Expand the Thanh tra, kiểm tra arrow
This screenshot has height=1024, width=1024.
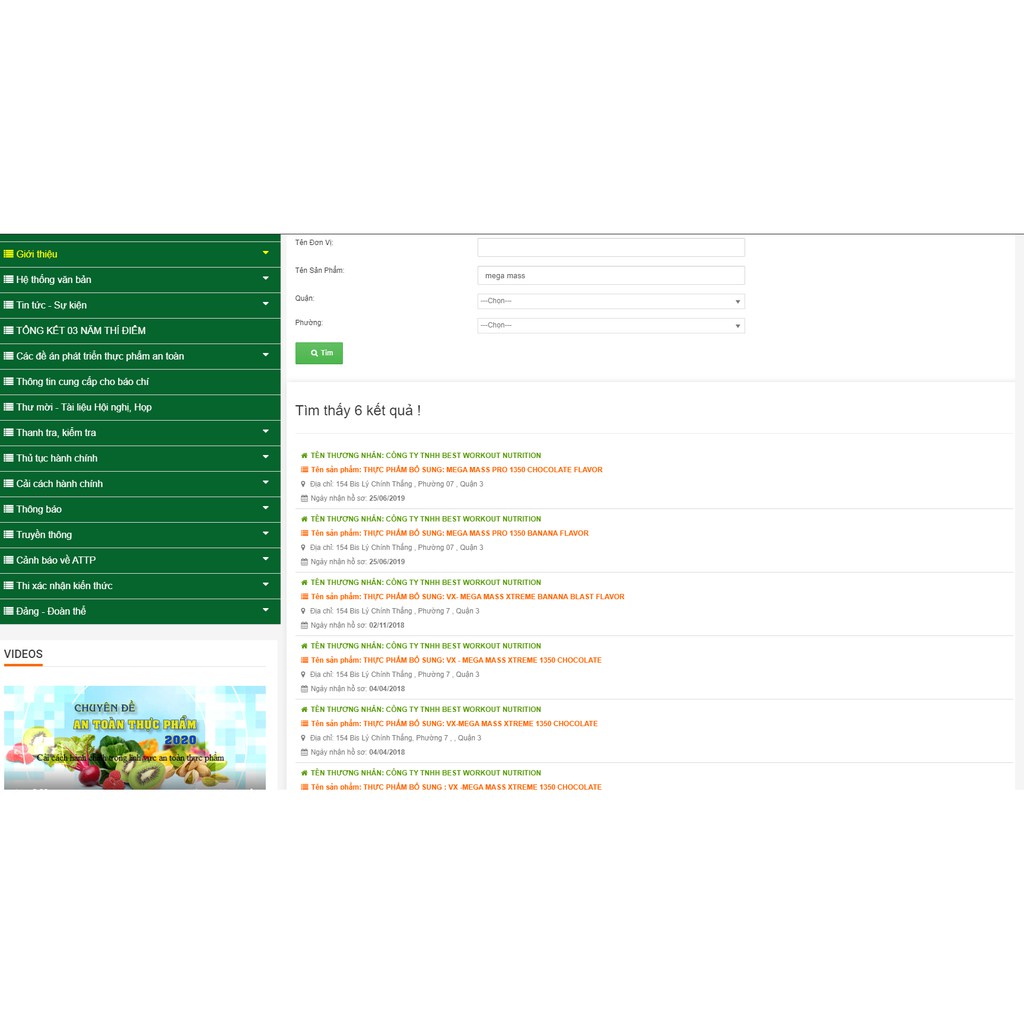click(x=265, y=432)
